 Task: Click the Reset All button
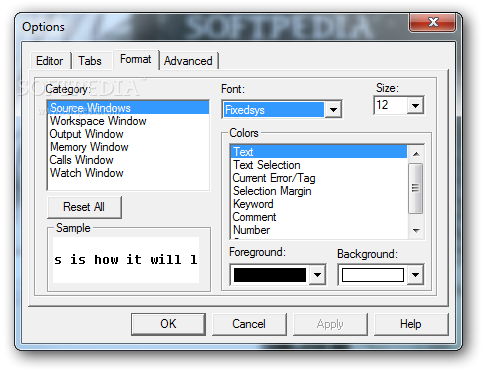[x=84, y=207]
